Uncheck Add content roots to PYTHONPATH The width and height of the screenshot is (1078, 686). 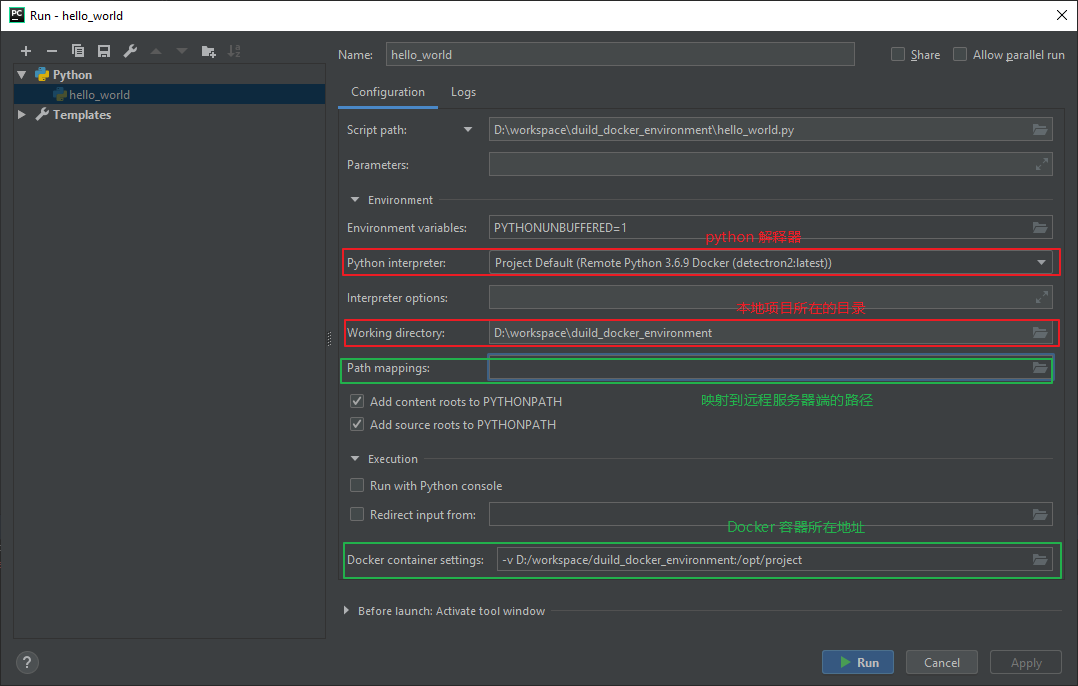(357, 401)
